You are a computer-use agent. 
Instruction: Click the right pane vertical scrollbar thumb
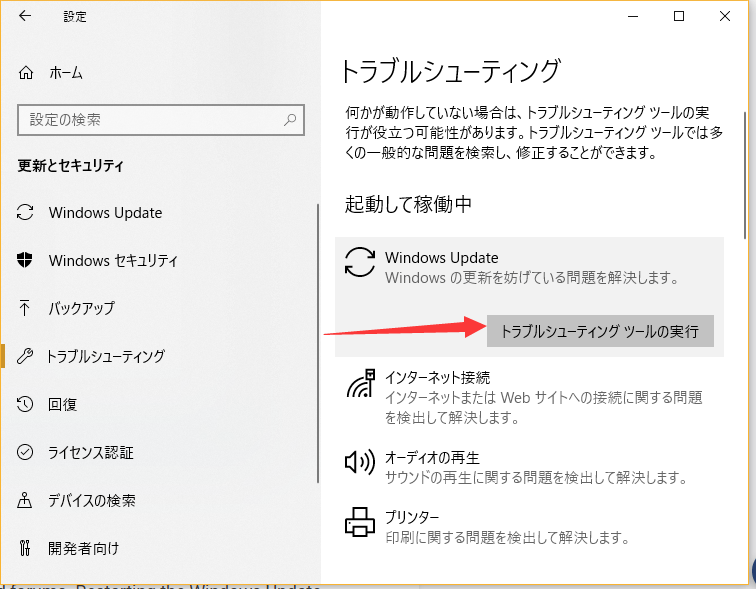745,174
